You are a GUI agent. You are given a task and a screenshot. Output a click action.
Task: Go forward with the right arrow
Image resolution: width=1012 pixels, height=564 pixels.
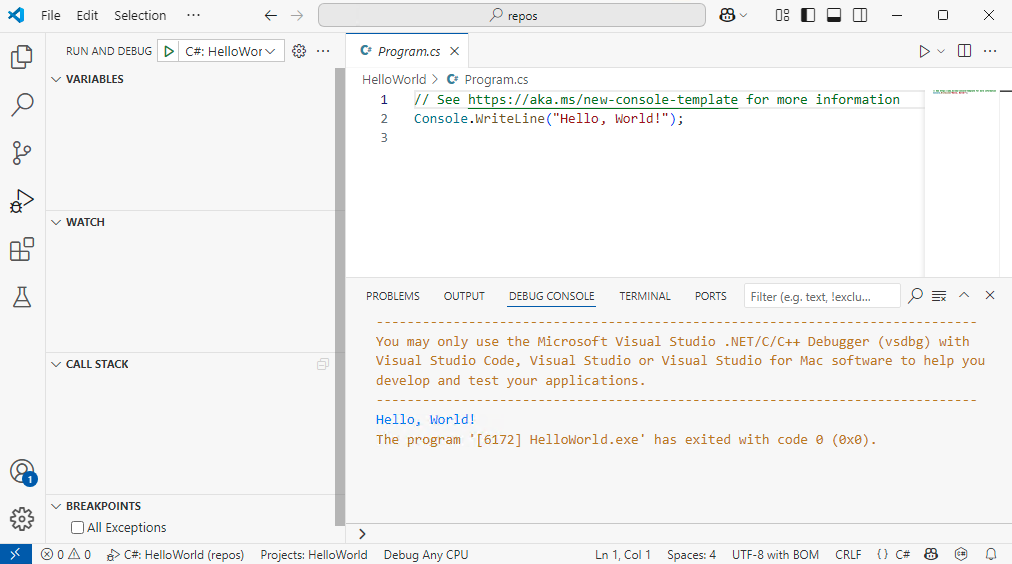point(297,15)
